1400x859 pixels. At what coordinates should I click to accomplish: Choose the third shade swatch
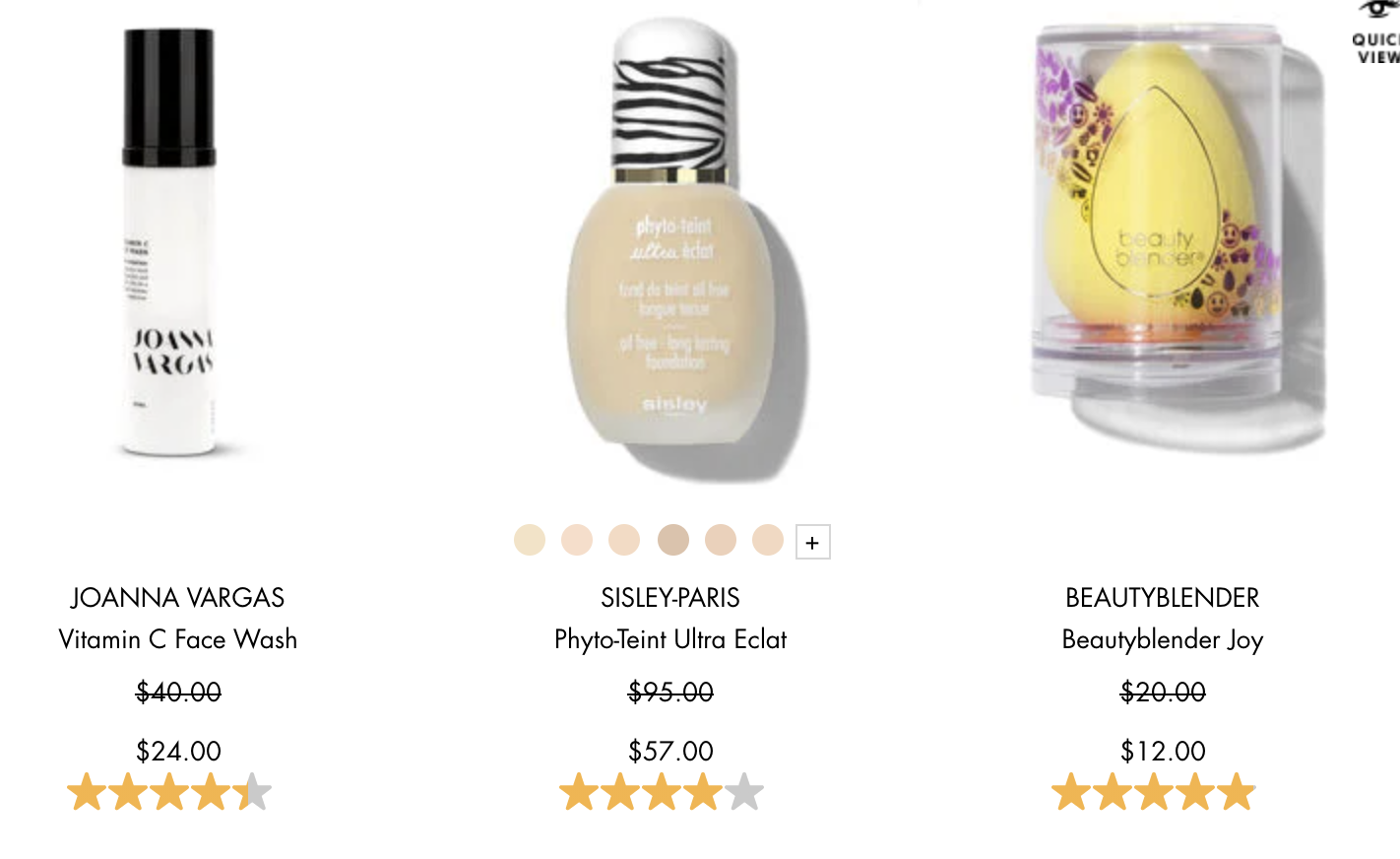[x=624, y=540]
